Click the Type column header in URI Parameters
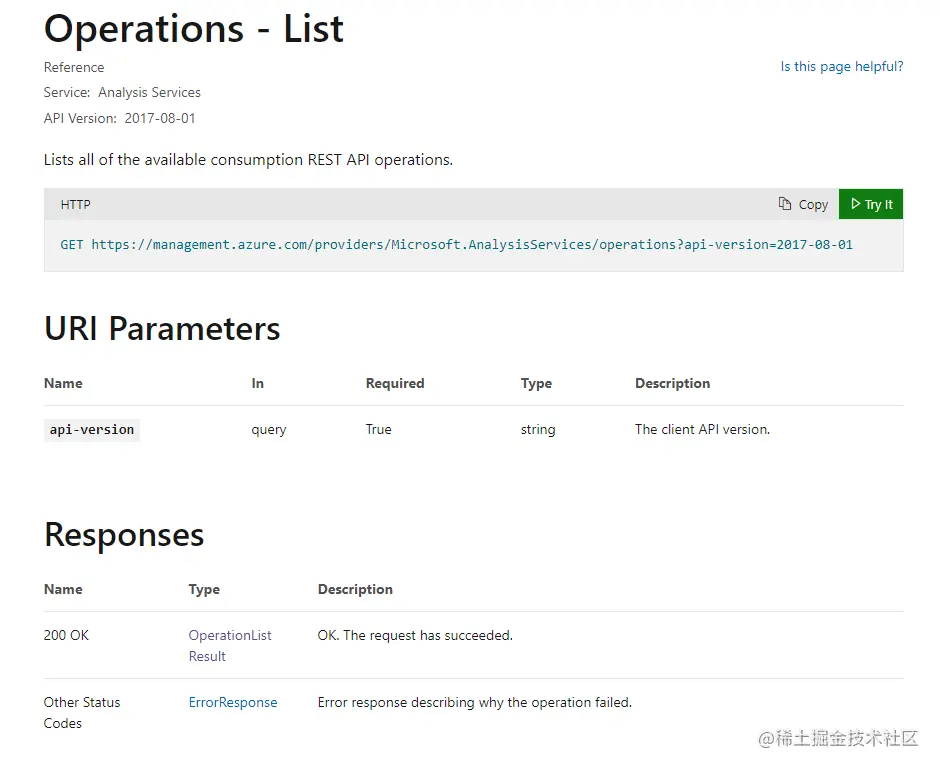The width and height of the screenshot is (940, 770). (x=536, y=383)
